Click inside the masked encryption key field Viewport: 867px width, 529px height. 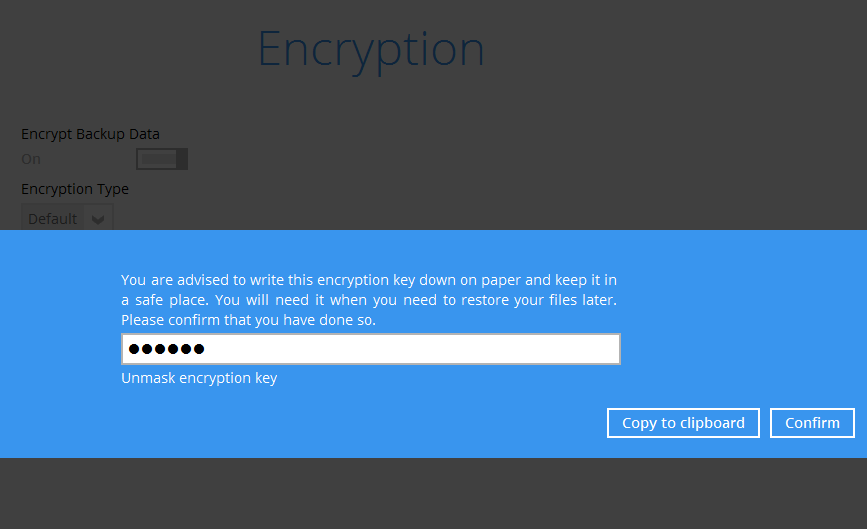point(370,349)
